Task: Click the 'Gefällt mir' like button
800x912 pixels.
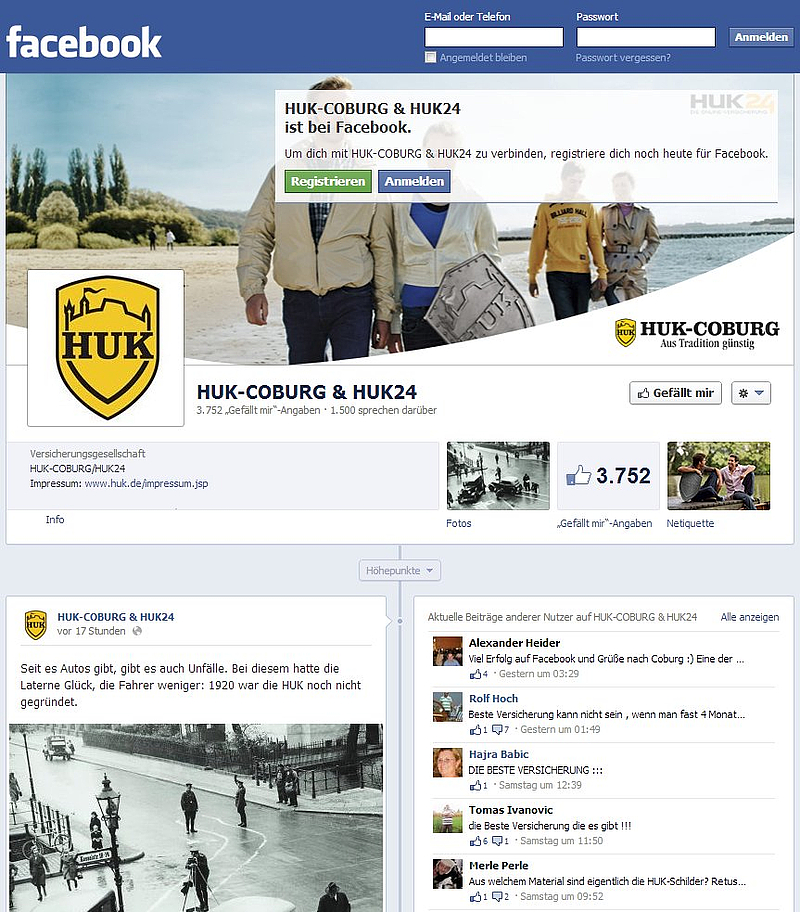Action: pos(675,393)
